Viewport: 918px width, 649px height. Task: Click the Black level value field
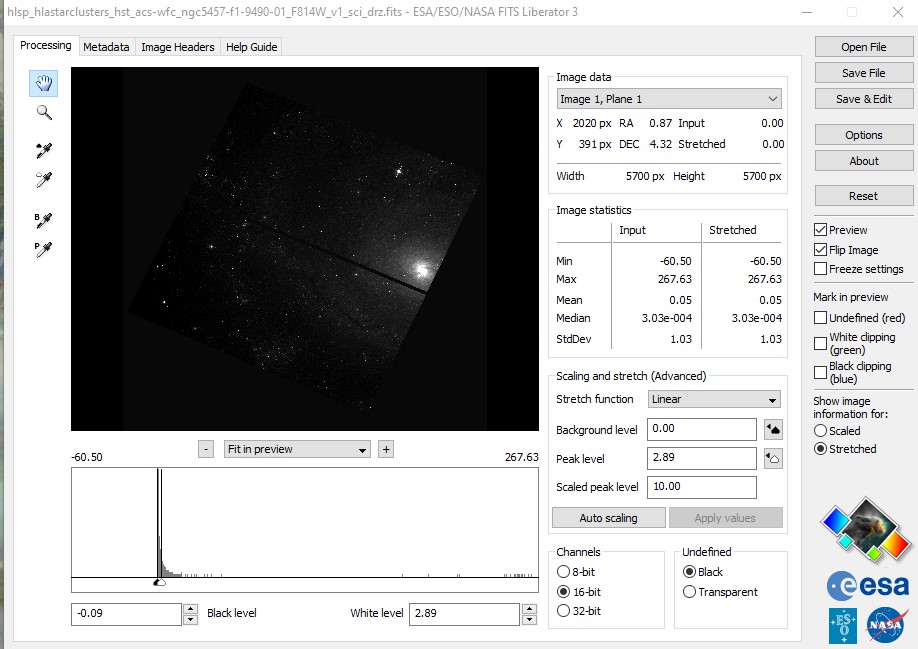(126, 614)
